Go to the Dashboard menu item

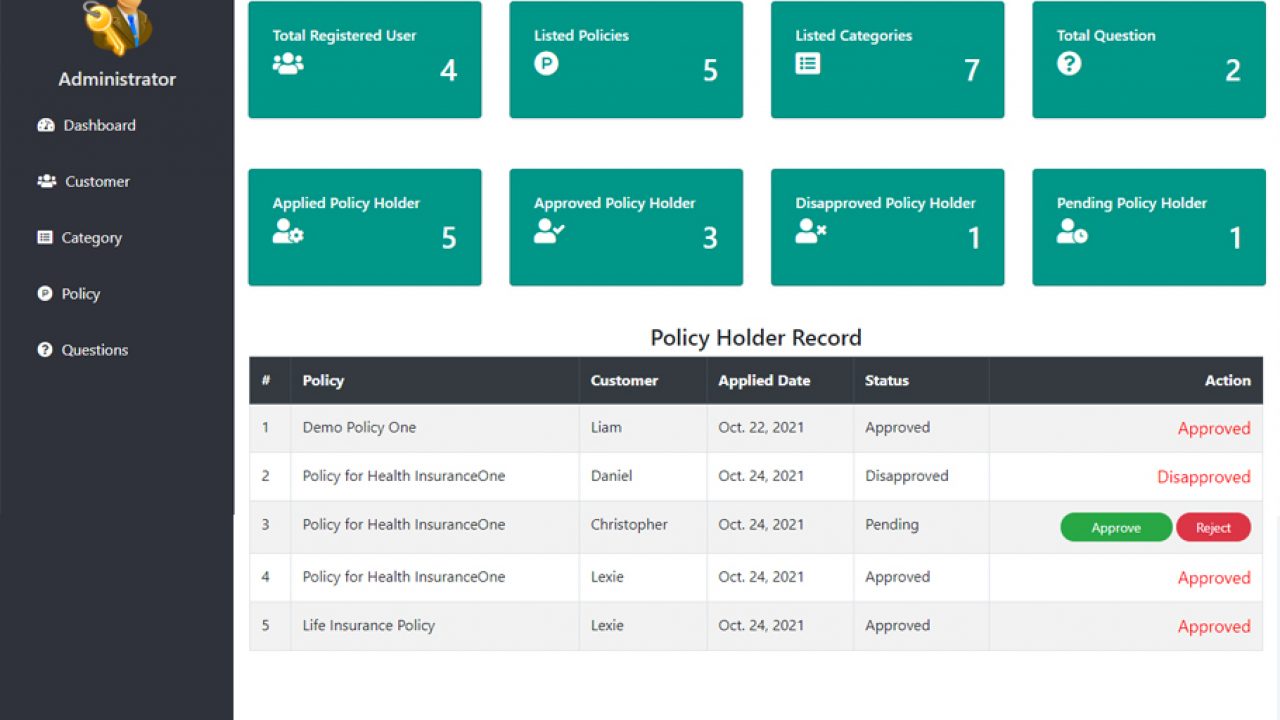click(x=99, y=125)
